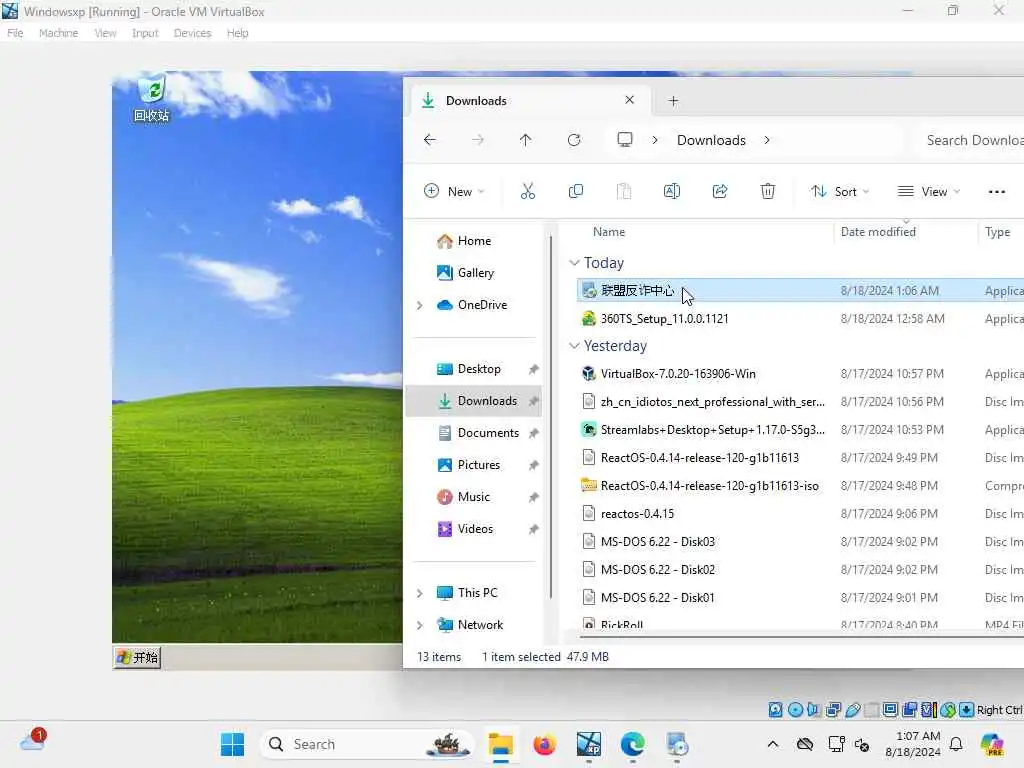This screenshot has height=768, width=1024.
Task: Expand OneDrive in navigation pane
Action: coord(419,305)
